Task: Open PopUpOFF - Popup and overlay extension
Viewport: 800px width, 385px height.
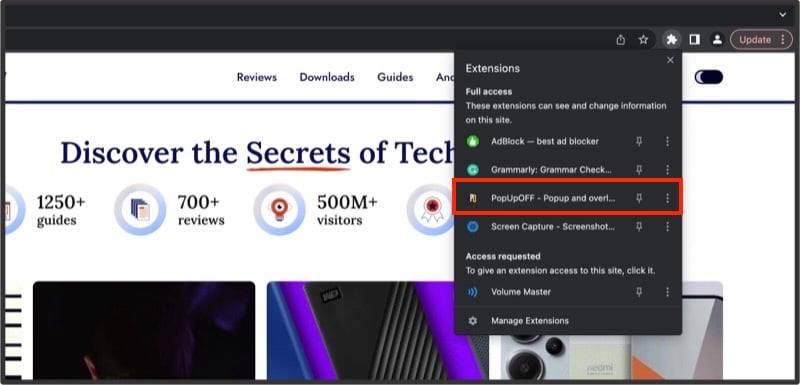Action: [553, 198]
